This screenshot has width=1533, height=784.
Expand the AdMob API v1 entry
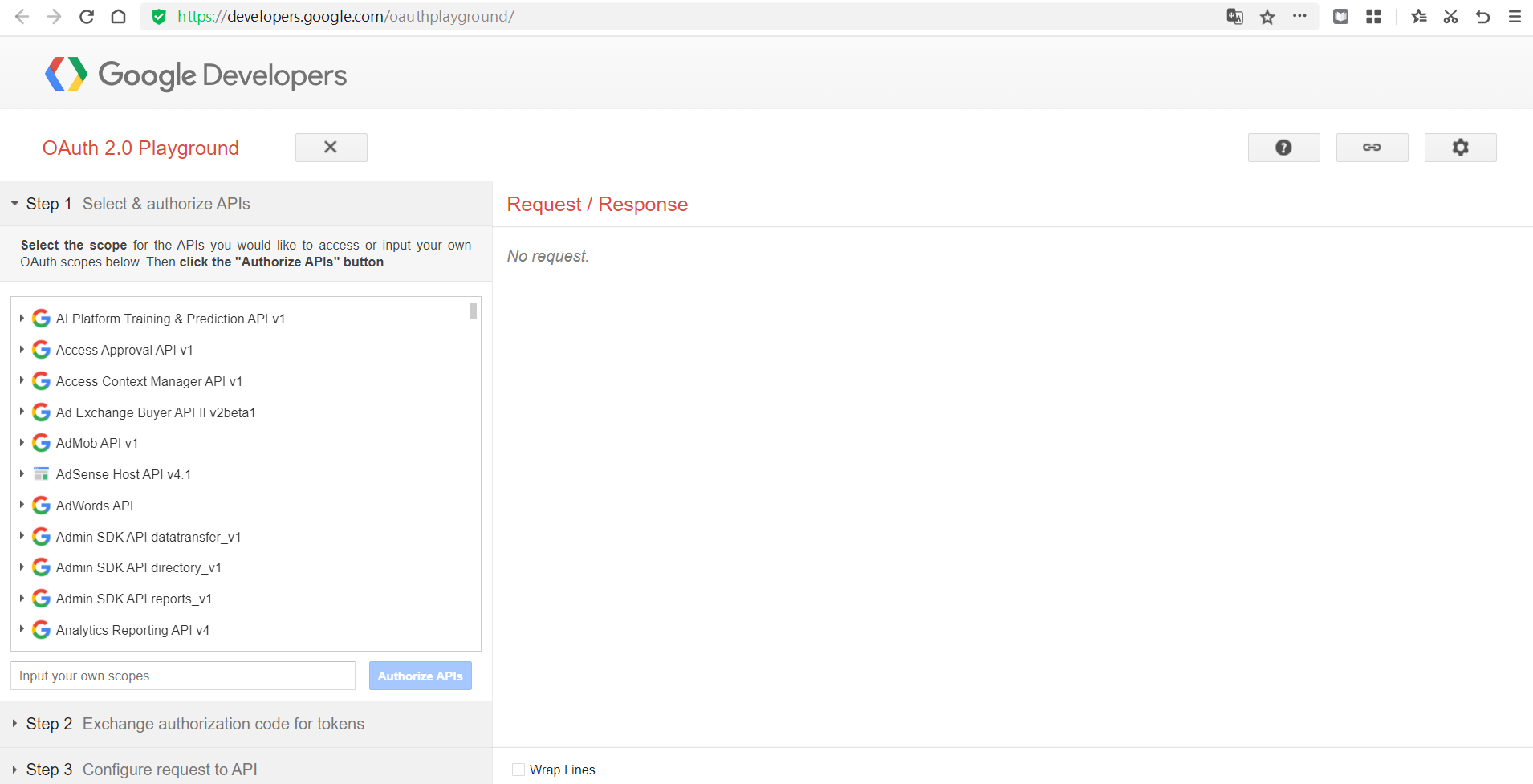point(22,443)
